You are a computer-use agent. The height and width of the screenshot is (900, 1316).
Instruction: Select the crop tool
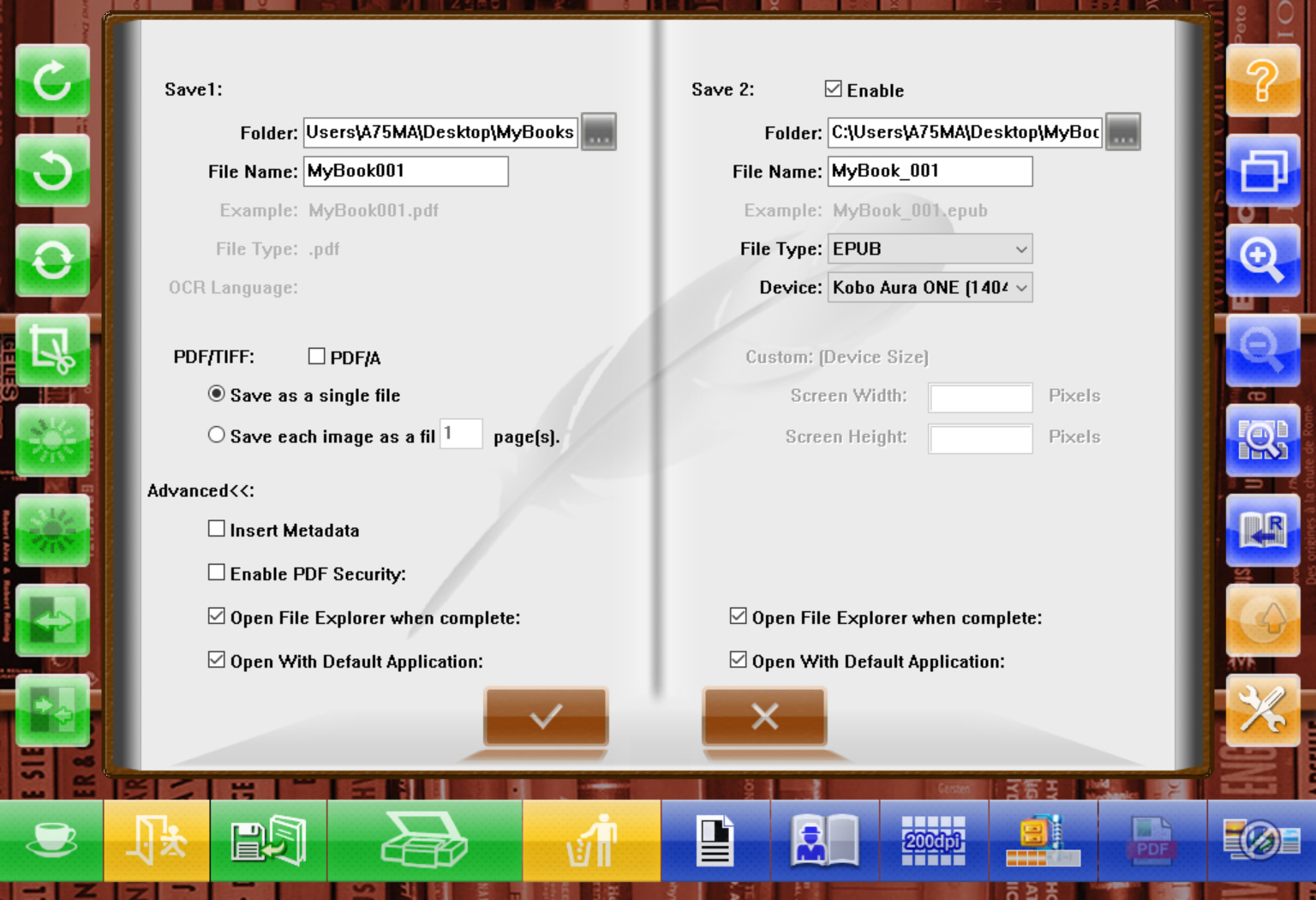pos(51,350)
